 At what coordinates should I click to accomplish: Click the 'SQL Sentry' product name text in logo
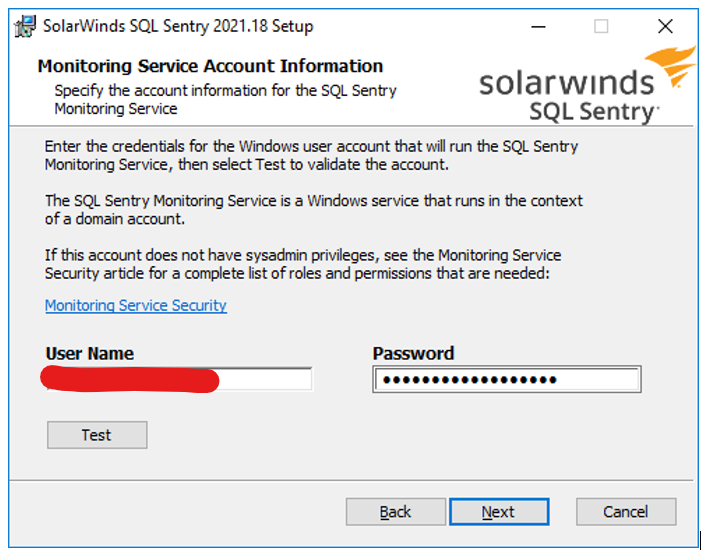[x=593, y=110]
